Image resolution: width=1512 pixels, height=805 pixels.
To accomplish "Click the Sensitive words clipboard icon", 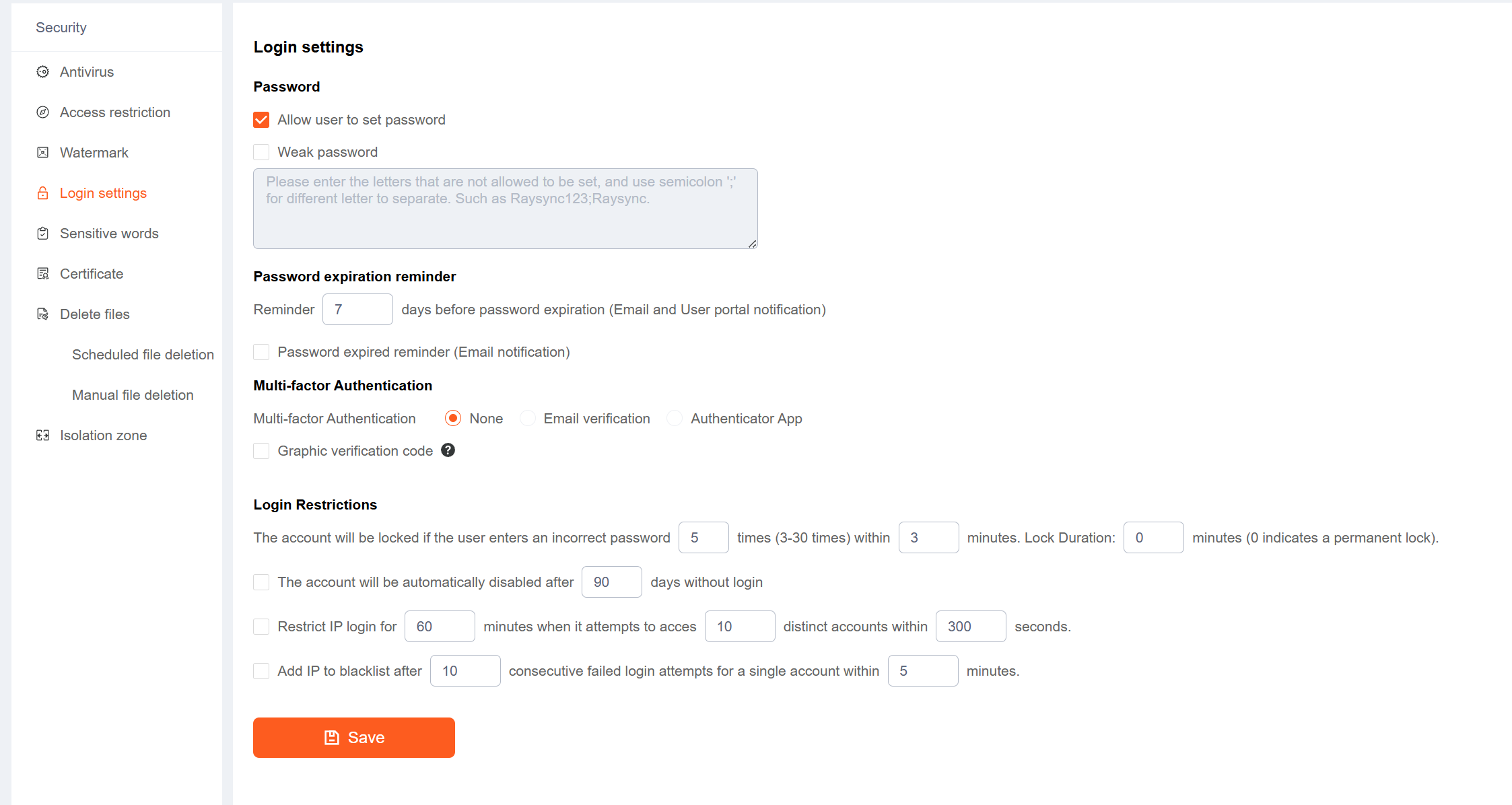I will click(x=43, y=234).
